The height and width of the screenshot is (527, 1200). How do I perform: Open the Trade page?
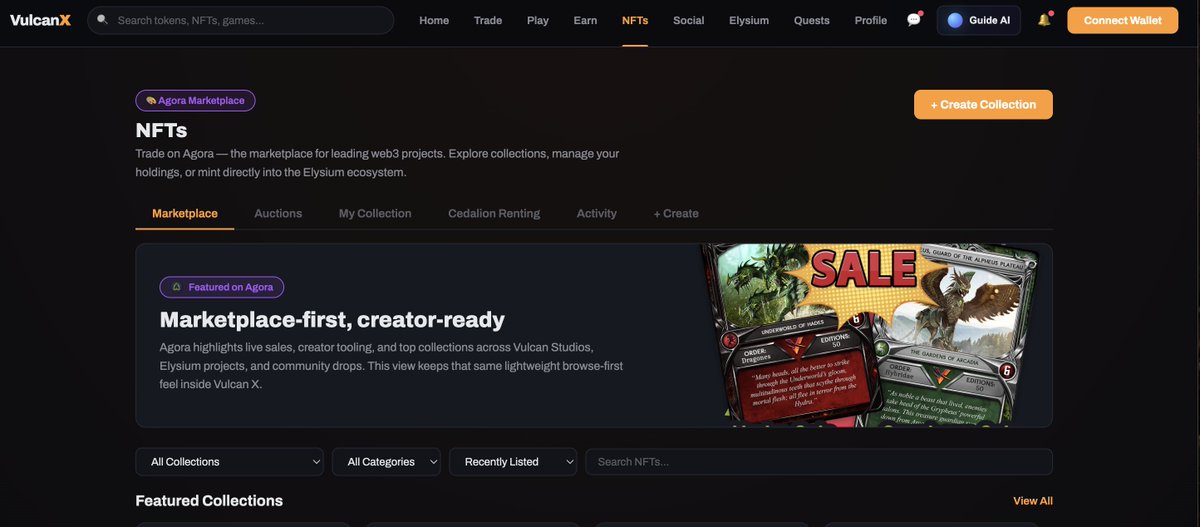point(488,20)
